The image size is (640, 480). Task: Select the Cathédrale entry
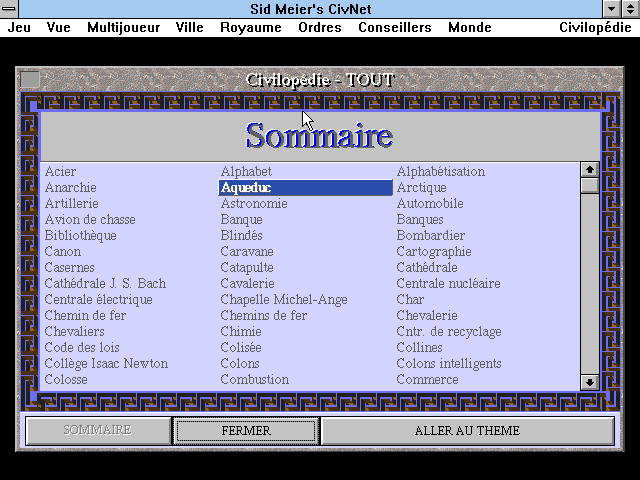coord(427,267)
